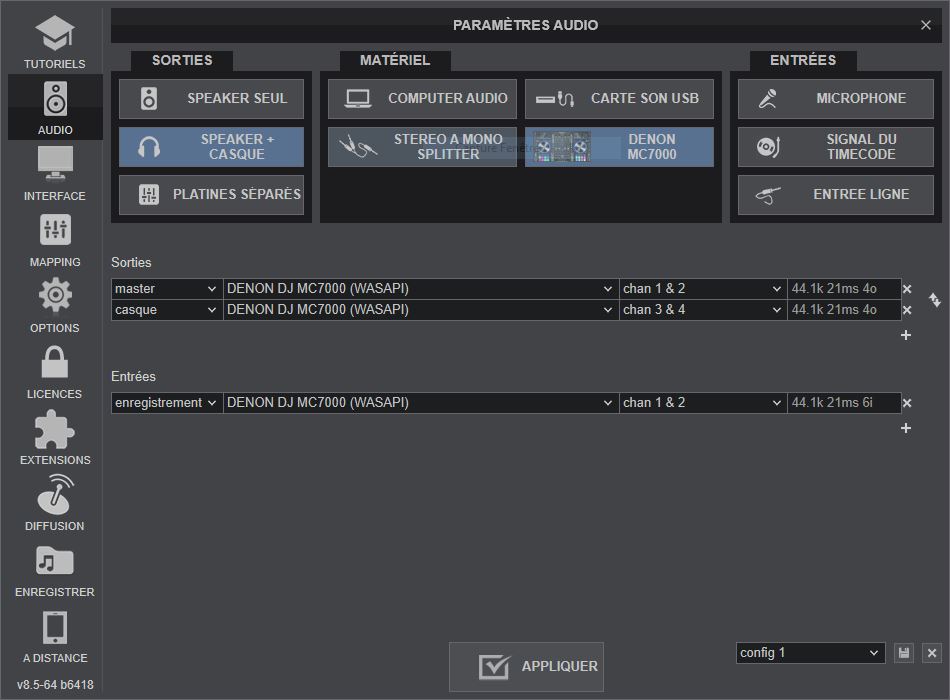Open casque channel dropdown chan 3 & 4
This screenshot has height=700, width=950.
click(x=703, y=310)
